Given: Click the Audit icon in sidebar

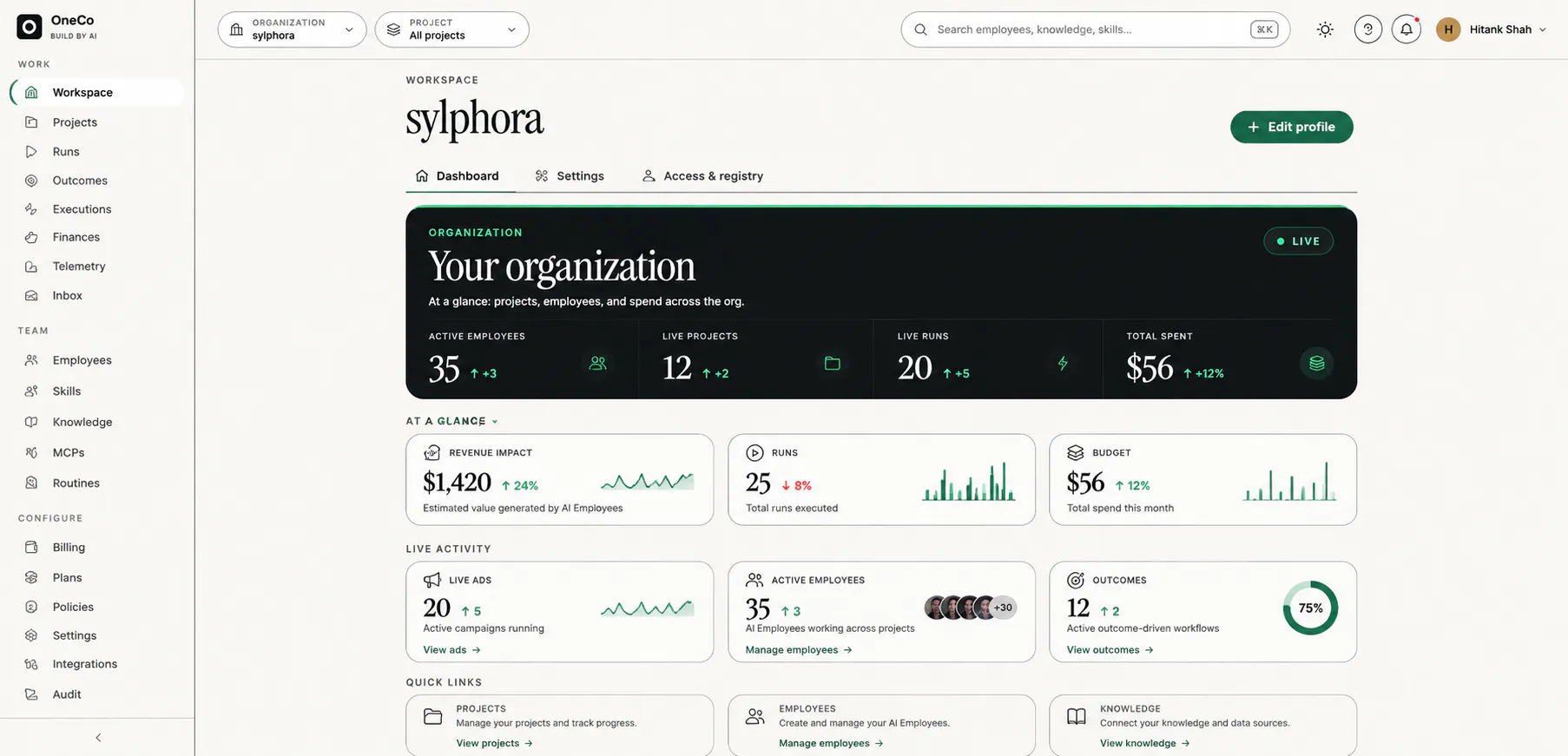Looking at the screenshot, I should 31,694.
